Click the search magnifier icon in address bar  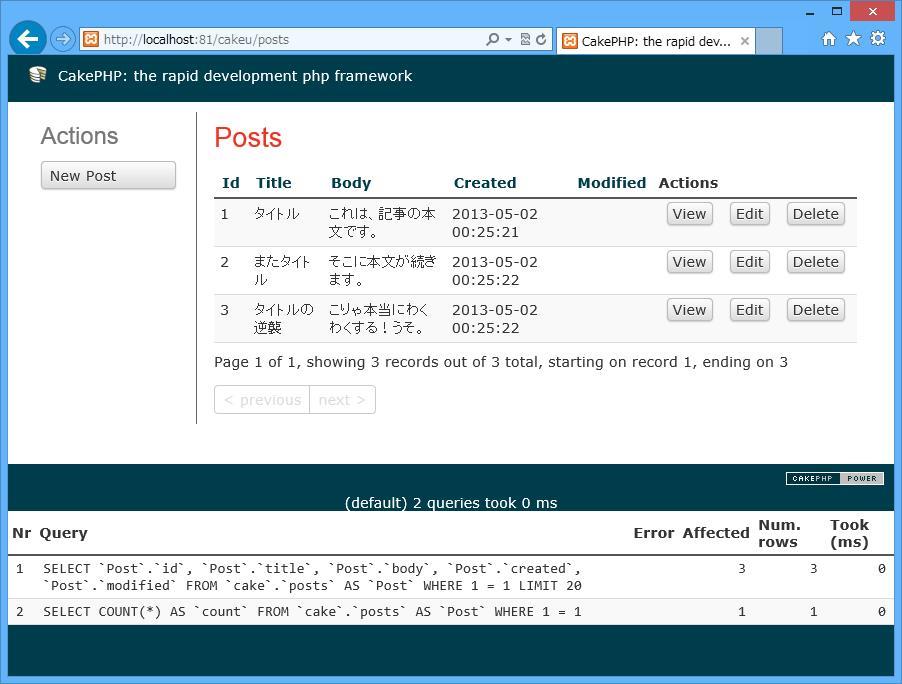tap(492, 40)
